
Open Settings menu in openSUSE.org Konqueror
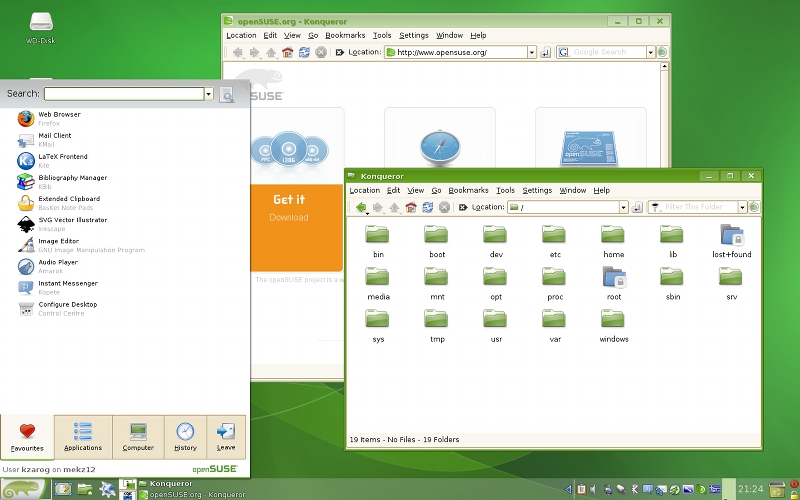(414, 35)
